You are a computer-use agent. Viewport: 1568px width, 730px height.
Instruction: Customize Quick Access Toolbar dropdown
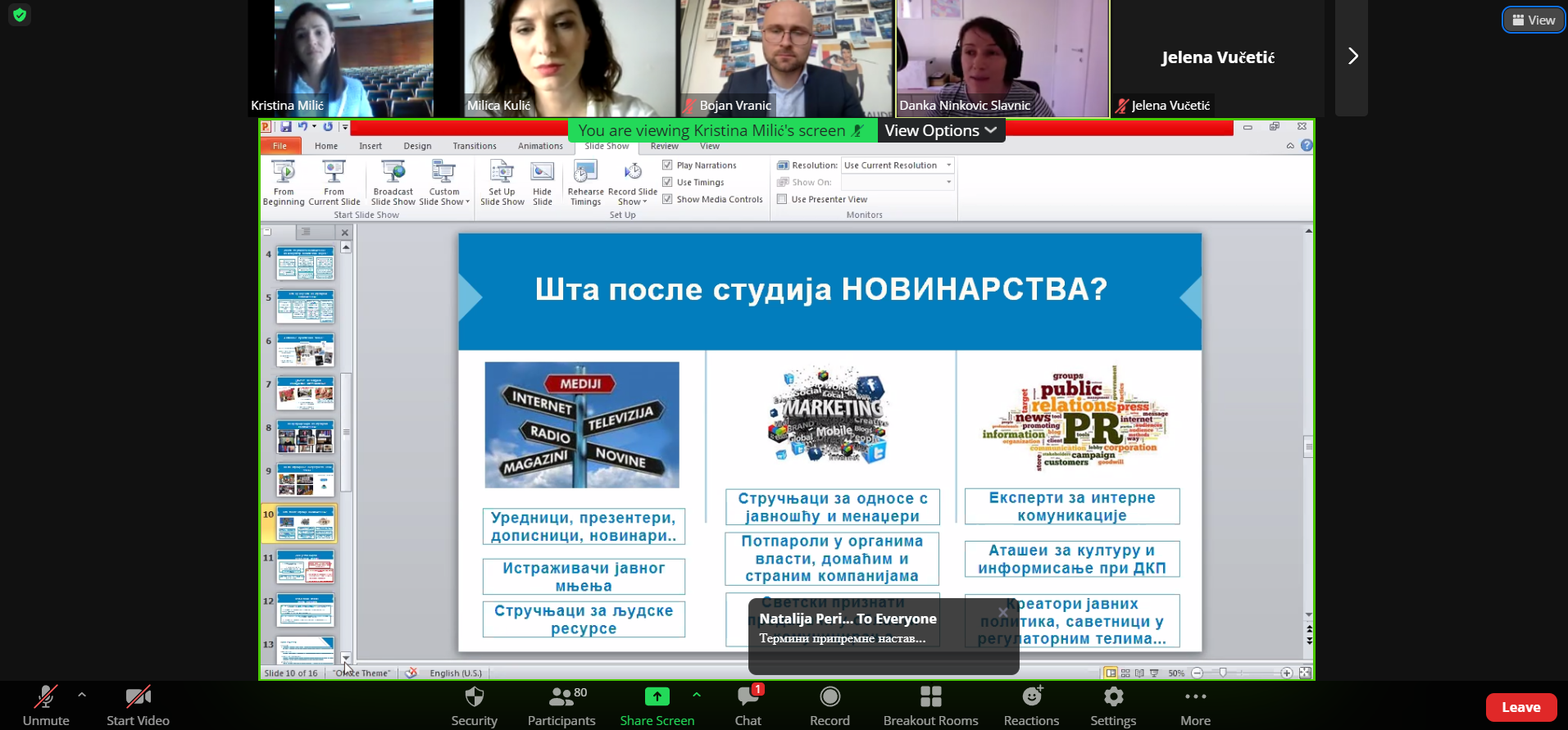click(345, 127)
